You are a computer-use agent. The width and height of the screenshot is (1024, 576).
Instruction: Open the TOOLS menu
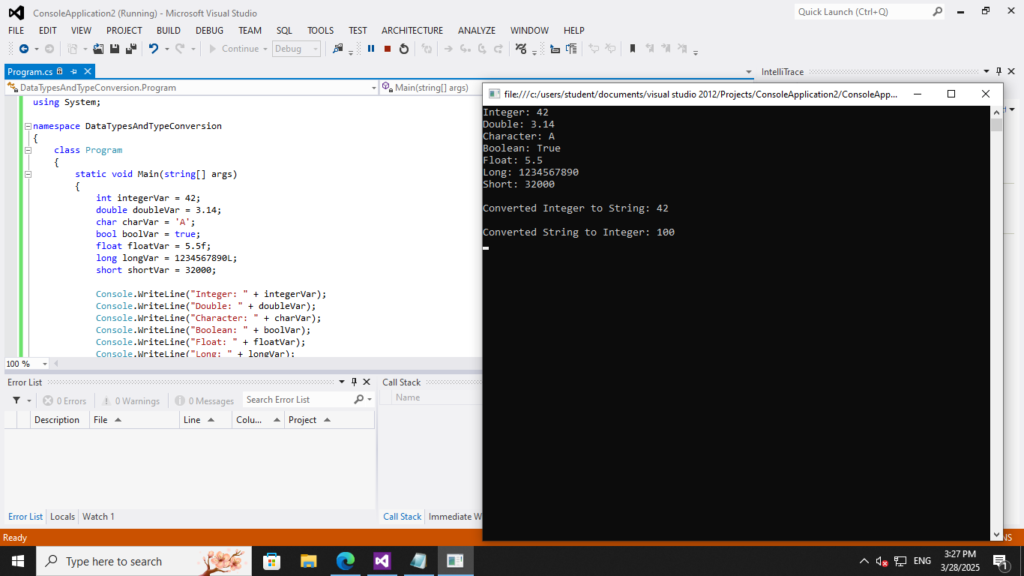click(x=320, y=30)
